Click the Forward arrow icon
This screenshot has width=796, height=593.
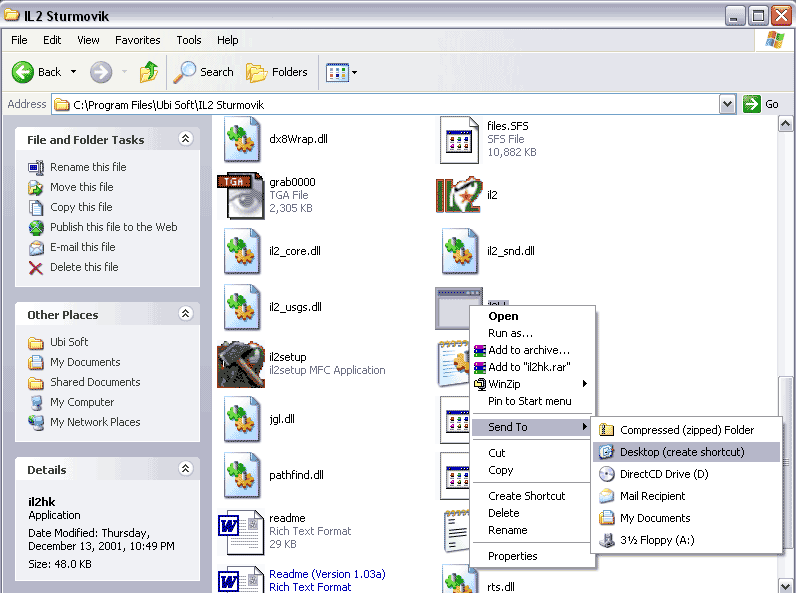[x=101, y=72]
